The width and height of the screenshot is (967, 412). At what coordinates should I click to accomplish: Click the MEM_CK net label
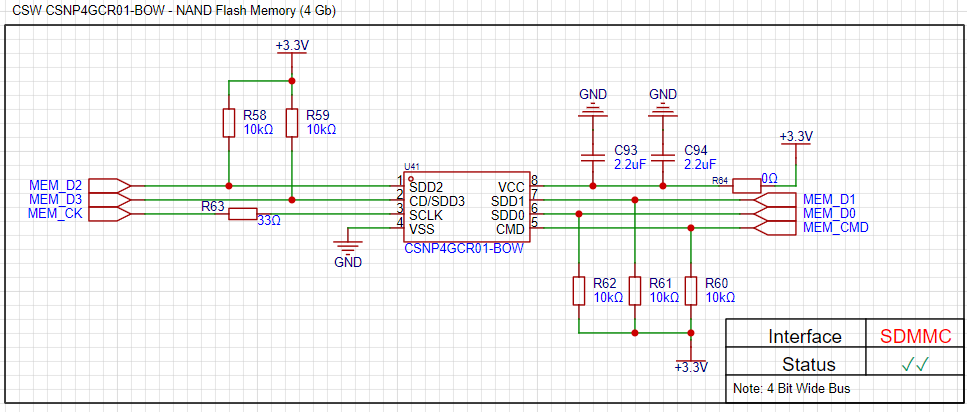(x=56, y=213)
